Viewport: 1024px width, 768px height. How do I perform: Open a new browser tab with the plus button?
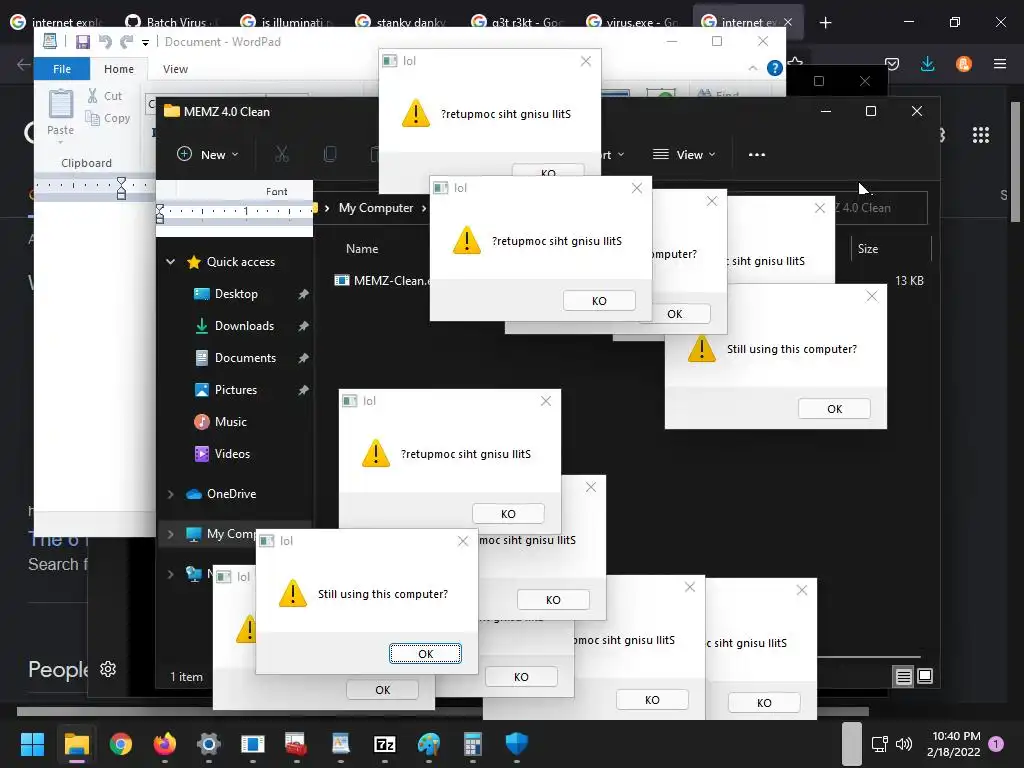825,23
